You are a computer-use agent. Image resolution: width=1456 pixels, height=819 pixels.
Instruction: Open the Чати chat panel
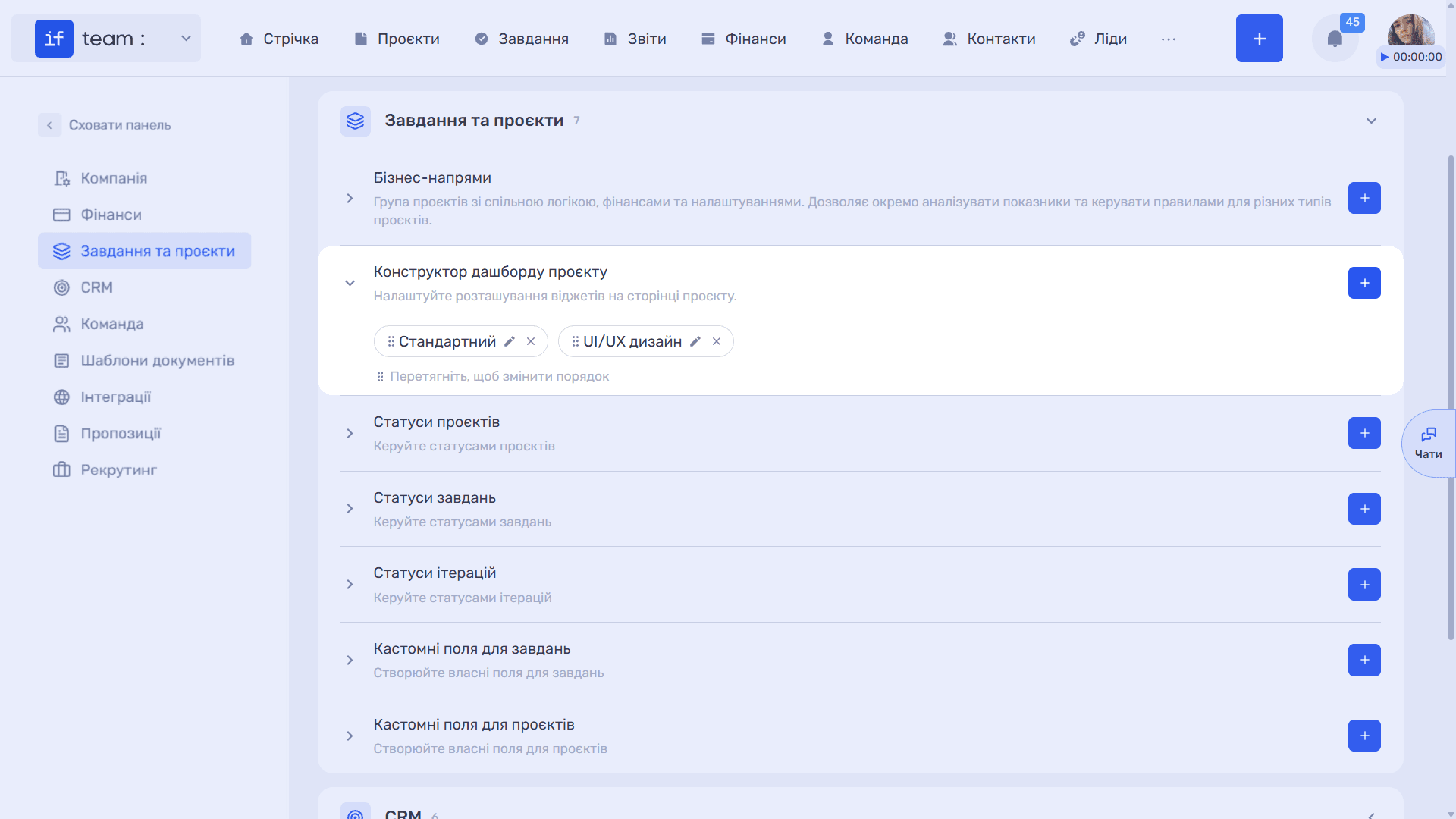coord(1428,444)
